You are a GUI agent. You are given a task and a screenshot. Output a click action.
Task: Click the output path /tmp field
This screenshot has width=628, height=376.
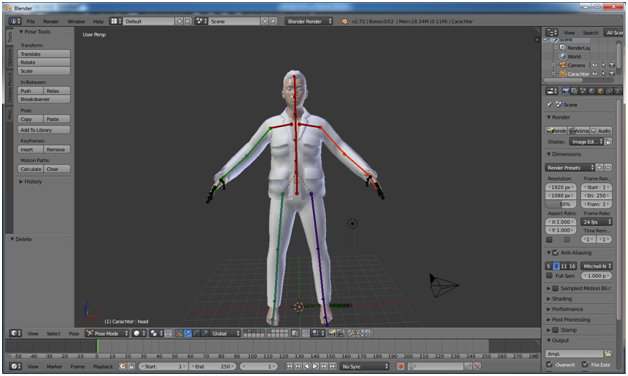[x=574, y=354]
